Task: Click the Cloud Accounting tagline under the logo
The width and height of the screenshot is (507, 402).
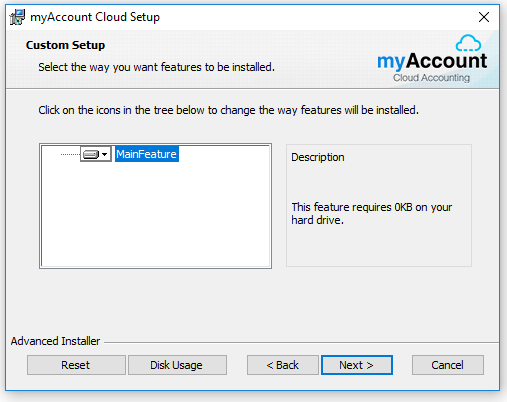Action: 431,78
